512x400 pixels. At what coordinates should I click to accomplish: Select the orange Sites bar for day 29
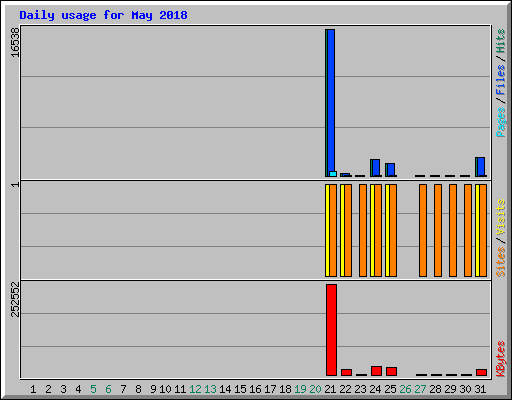453,230
